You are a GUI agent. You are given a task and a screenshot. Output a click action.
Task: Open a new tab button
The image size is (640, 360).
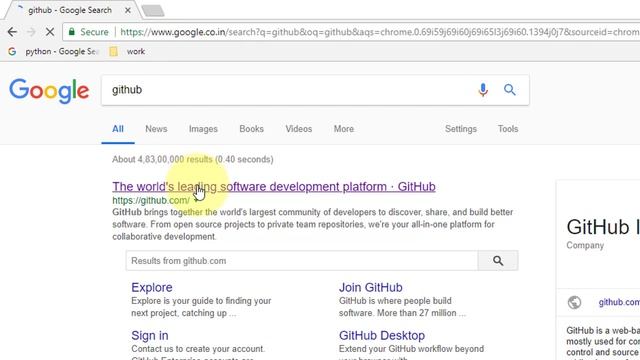tap(153, 11)
